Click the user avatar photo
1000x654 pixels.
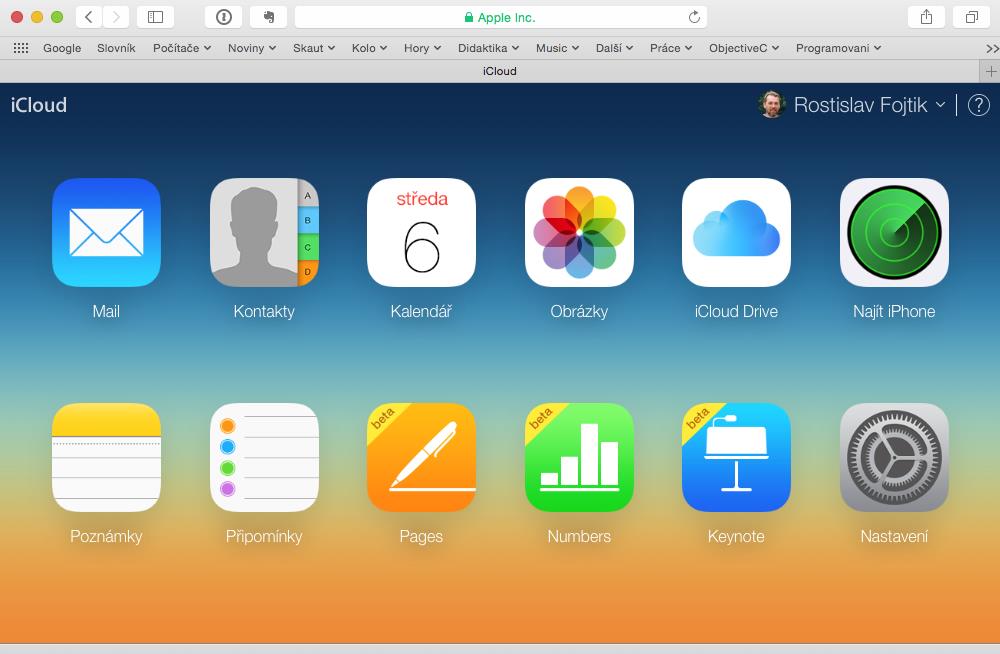click(772, 105)
